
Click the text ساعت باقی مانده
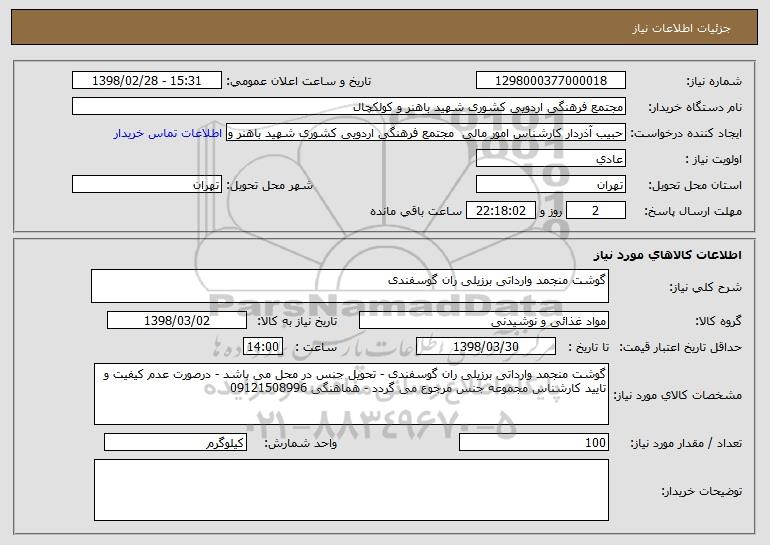click(416, 211)
